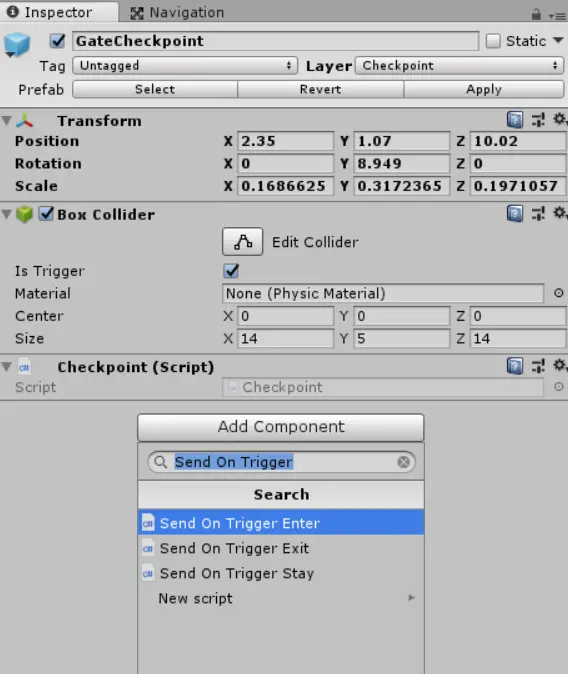
Task: Click the component search text field
Action: (x=281, y=462)
